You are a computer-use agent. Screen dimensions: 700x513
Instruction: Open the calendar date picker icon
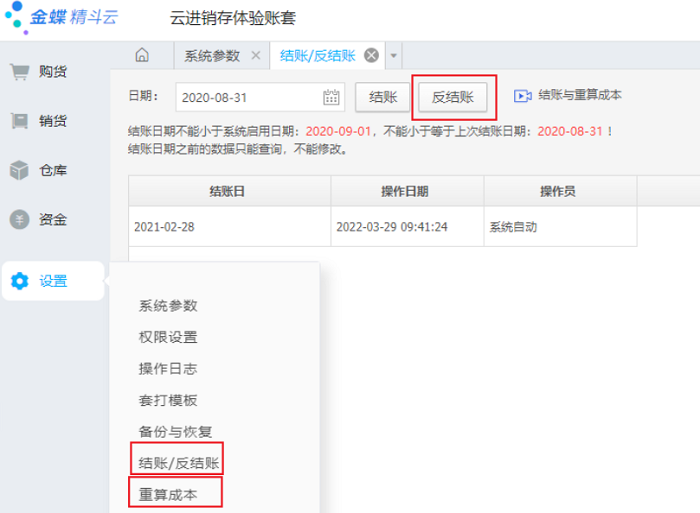332,97
